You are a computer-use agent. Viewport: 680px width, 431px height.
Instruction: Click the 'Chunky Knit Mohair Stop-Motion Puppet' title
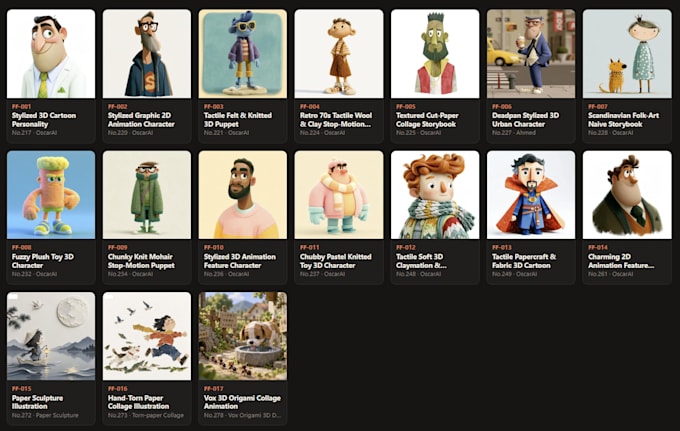point(141,261)
